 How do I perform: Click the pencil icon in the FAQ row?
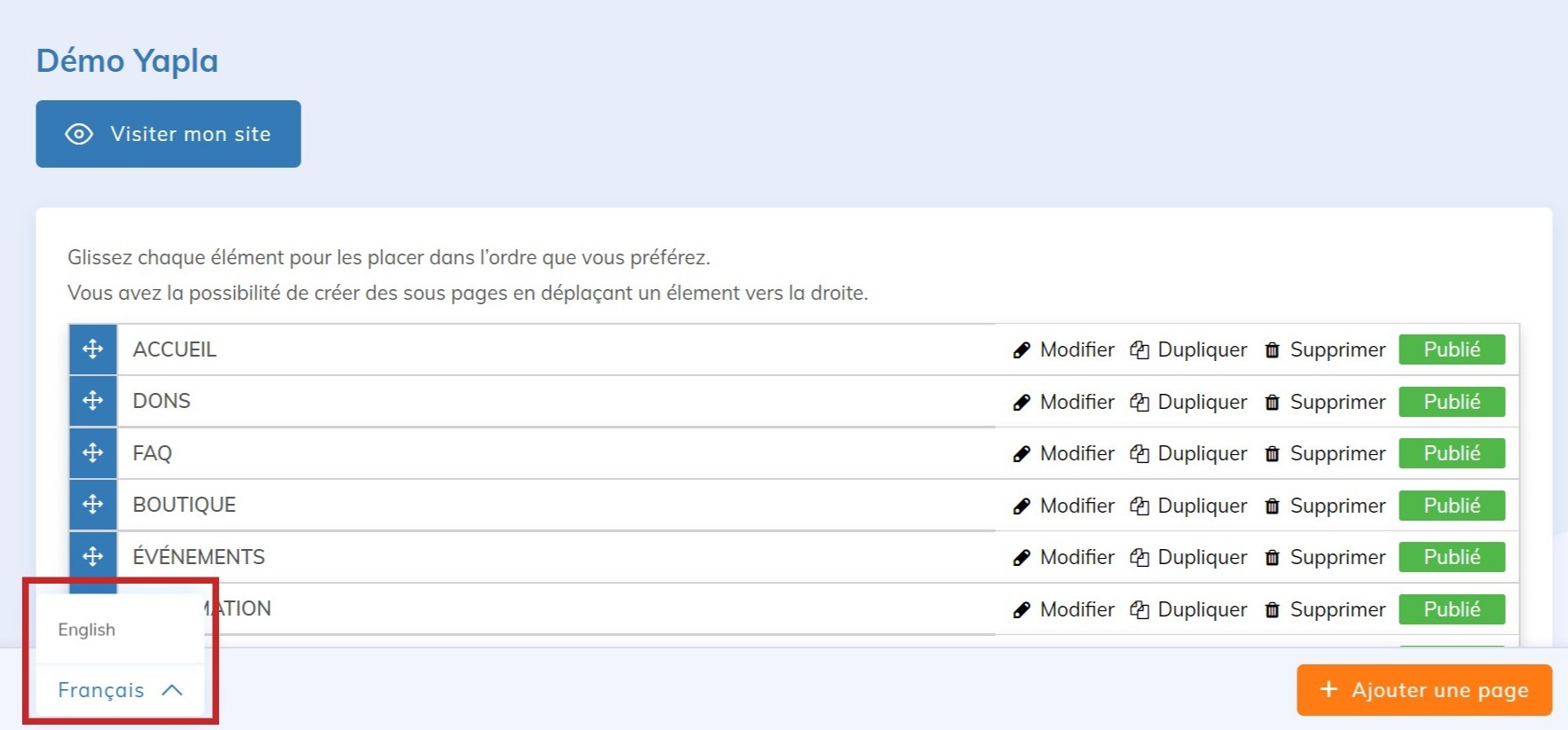1022,454
